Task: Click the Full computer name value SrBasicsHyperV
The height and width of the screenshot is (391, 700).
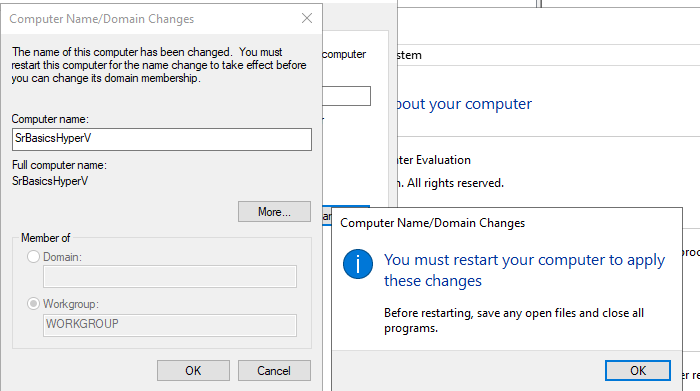Action: click(50, 181)
